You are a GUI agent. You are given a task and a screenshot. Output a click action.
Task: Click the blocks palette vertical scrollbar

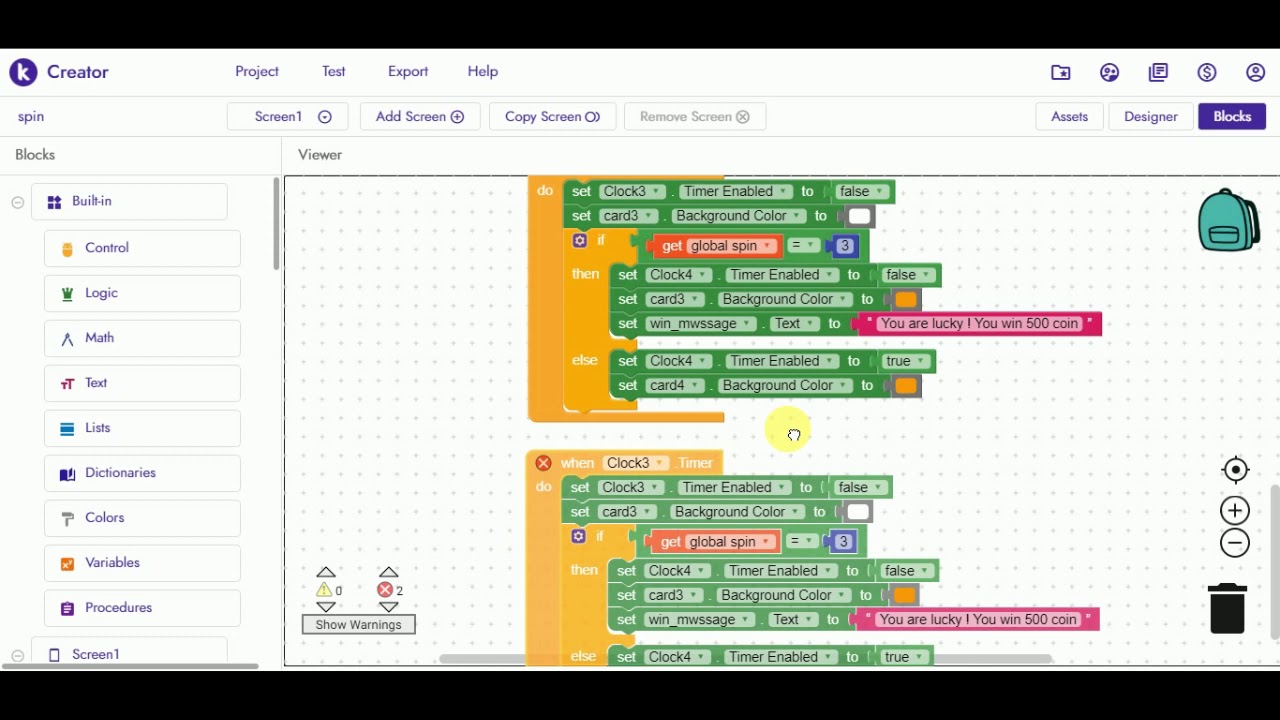[276, 224]
